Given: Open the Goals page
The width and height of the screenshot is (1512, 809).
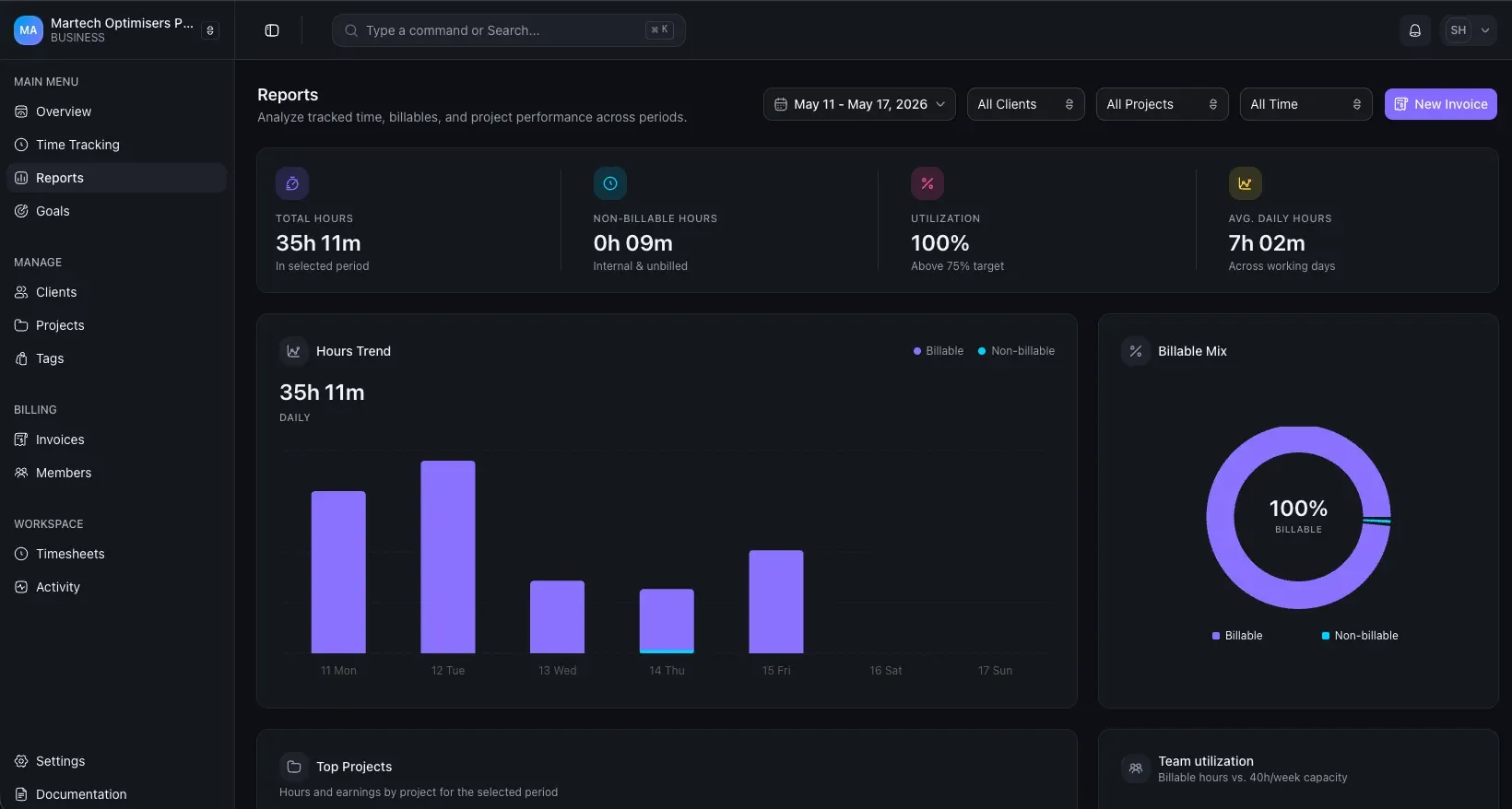Looking at the screenshot, I should click(x=116, y=211).
